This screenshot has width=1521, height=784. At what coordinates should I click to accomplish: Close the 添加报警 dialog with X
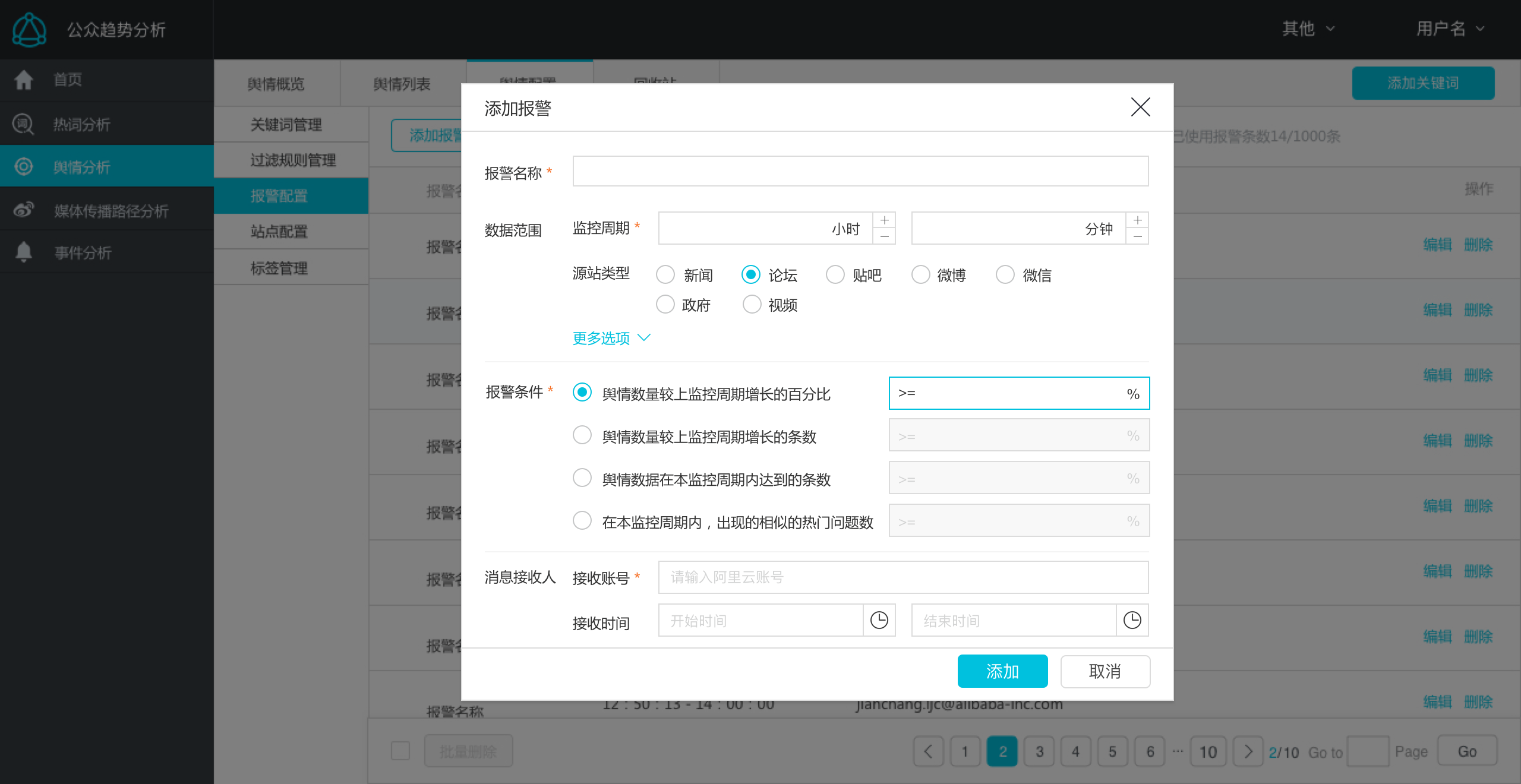click(x=1140, y=107)
